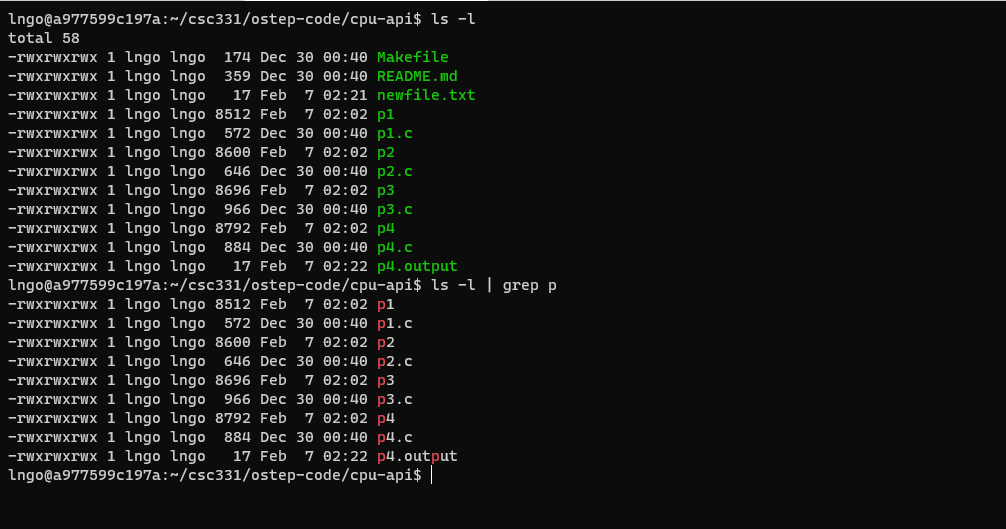Click green p3.c in first listing
Viewport: 1006px width, 529px height.
click(x=395, y=209)
